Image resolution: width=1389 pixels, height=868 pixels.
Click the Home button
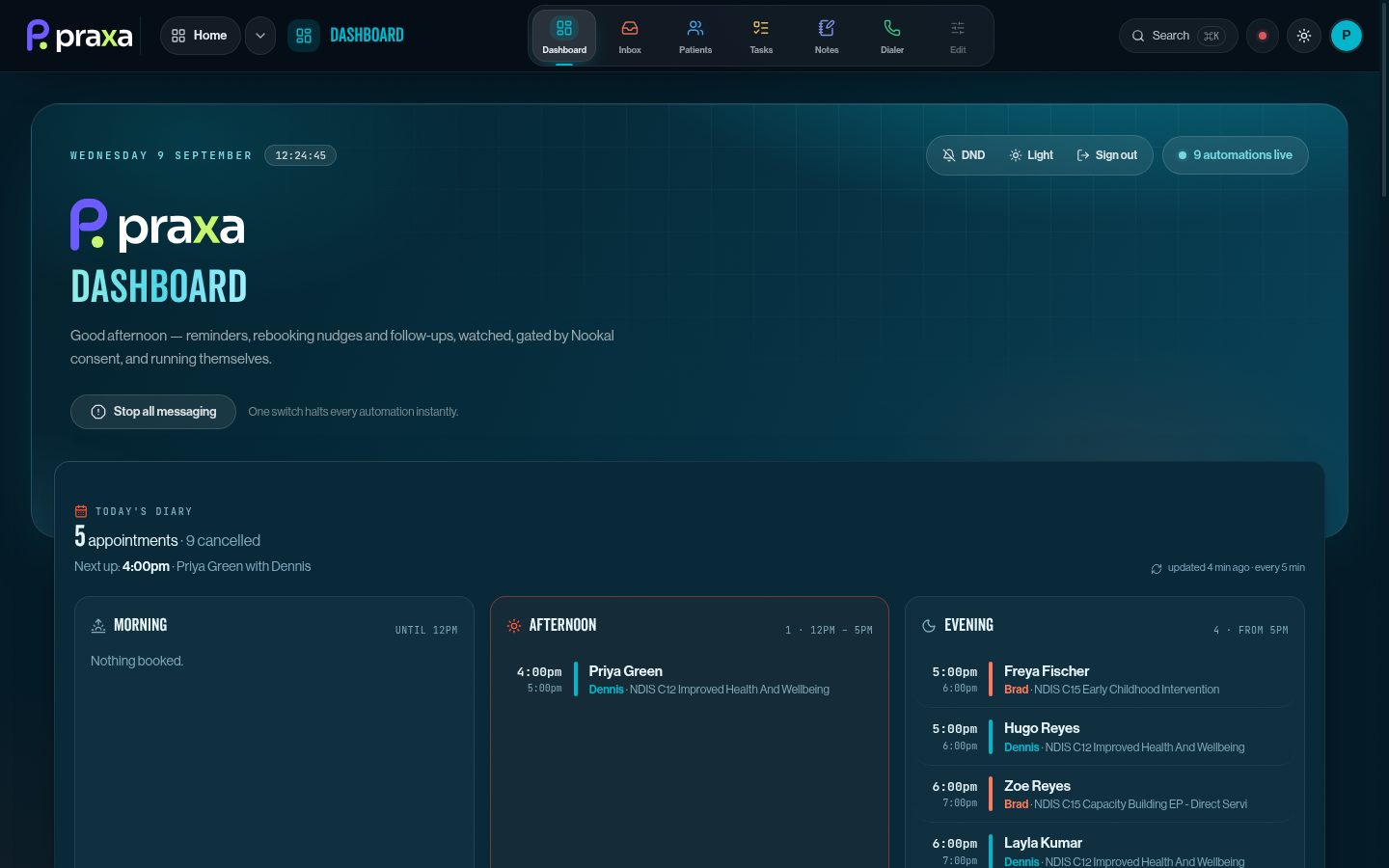pyautogui.click(x=200, y=36)
